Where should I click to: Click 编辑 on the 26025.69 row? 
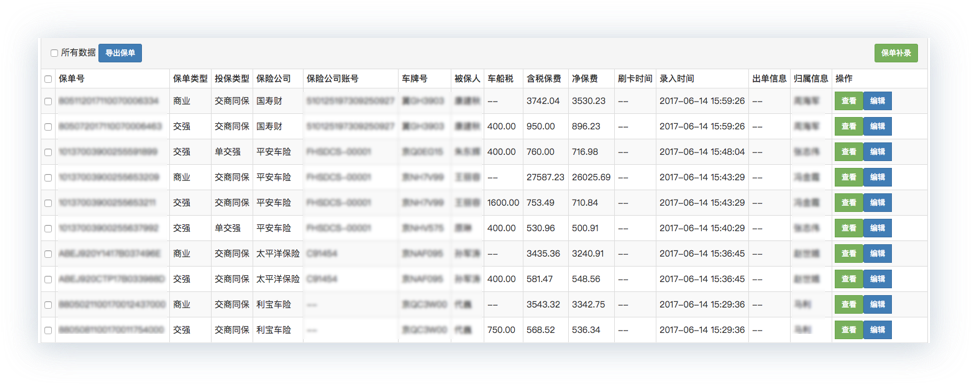(877, 177)
